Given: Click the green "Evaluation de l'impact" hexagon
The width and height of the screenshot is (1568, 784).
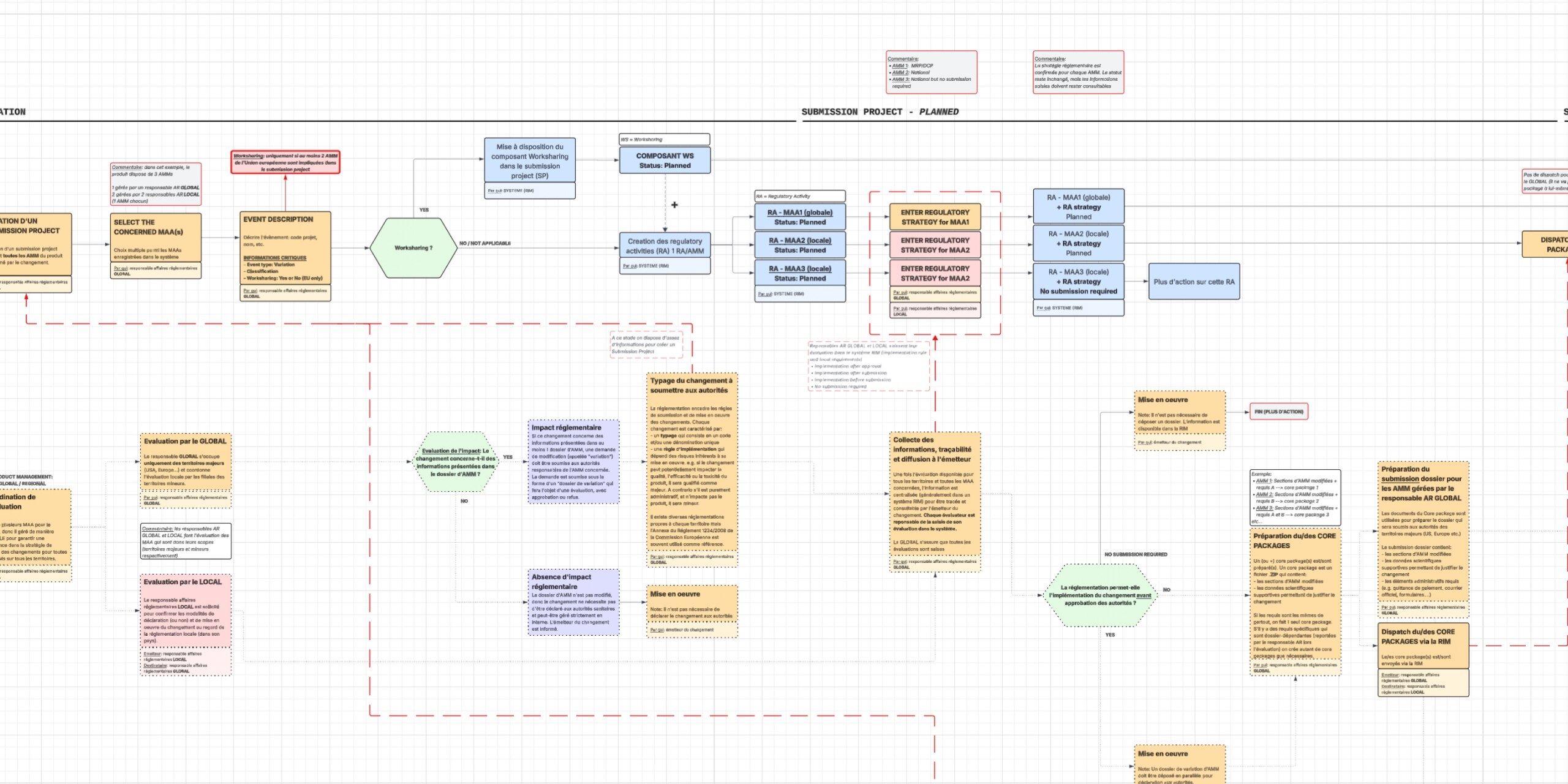Looking at the screenshot, I should coord(456,462).
